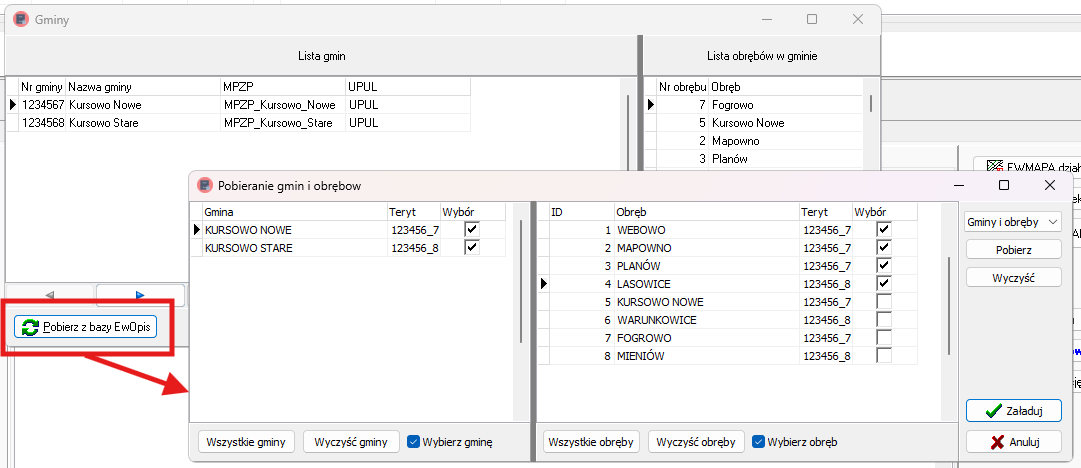The height and width of the screenshot is (468, 1081).
Task: Click Nazwa gminy column header
Action: pyautogui.click(x=143, y=88)
